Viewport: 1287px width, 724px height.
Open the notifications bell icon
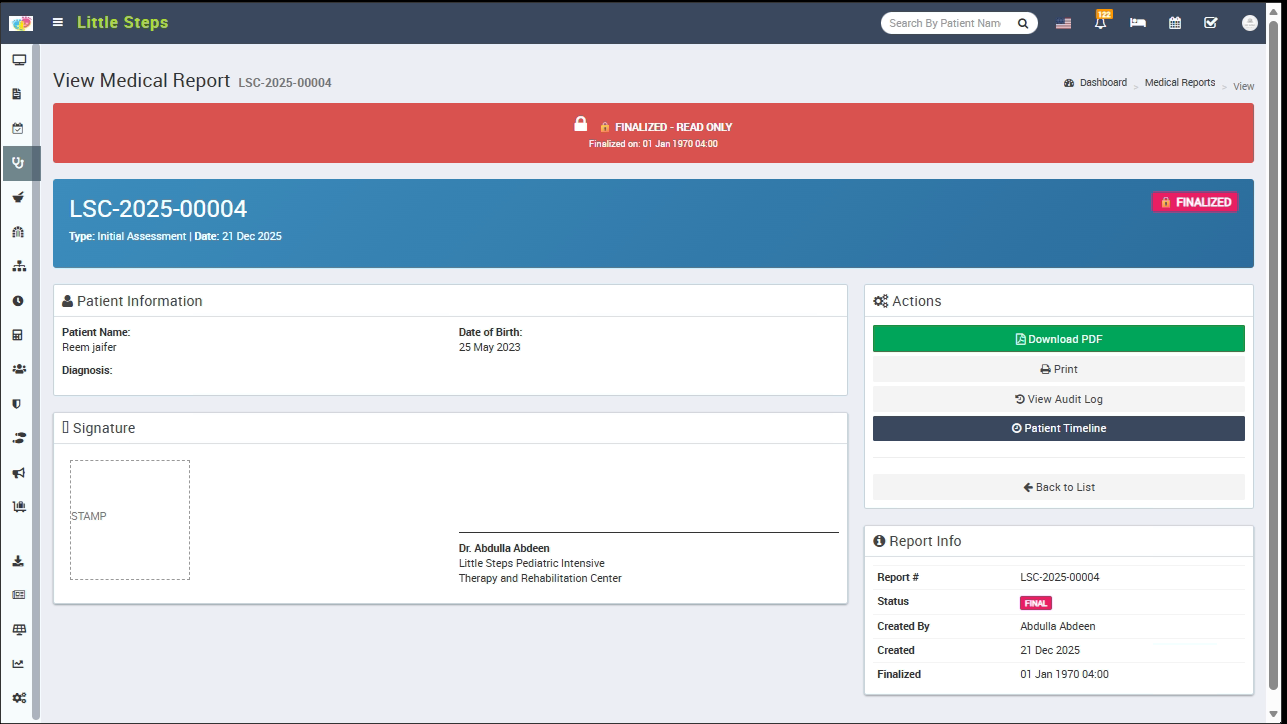pos(1101,23)
